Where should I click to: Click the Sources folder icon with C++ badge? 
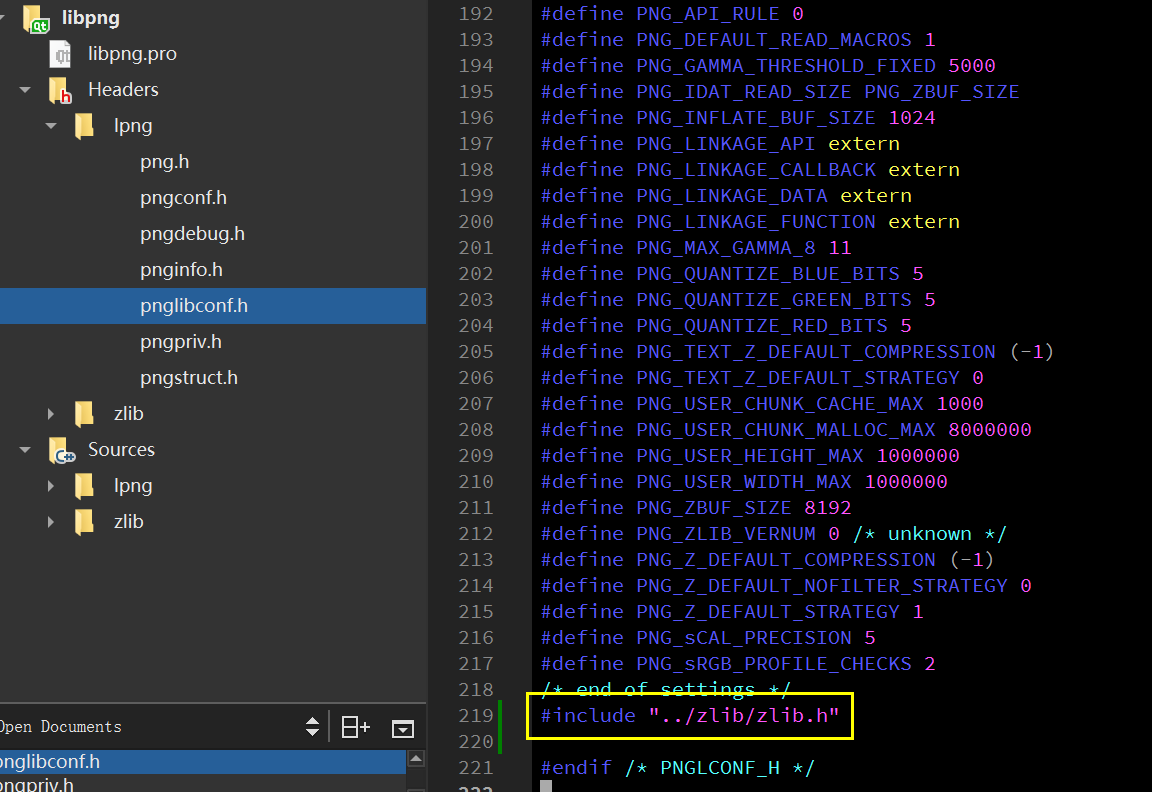click(x=60, y=449)
